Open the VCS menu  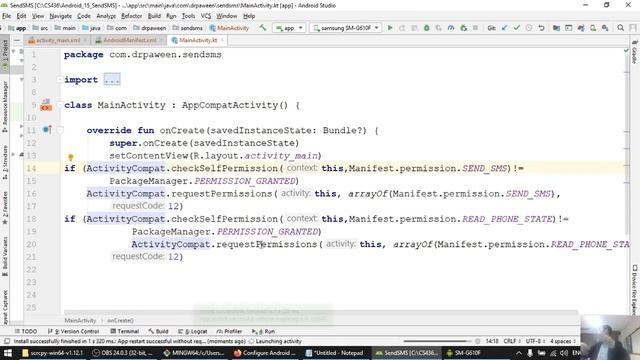pyautogui.click(x=206, y=16)
